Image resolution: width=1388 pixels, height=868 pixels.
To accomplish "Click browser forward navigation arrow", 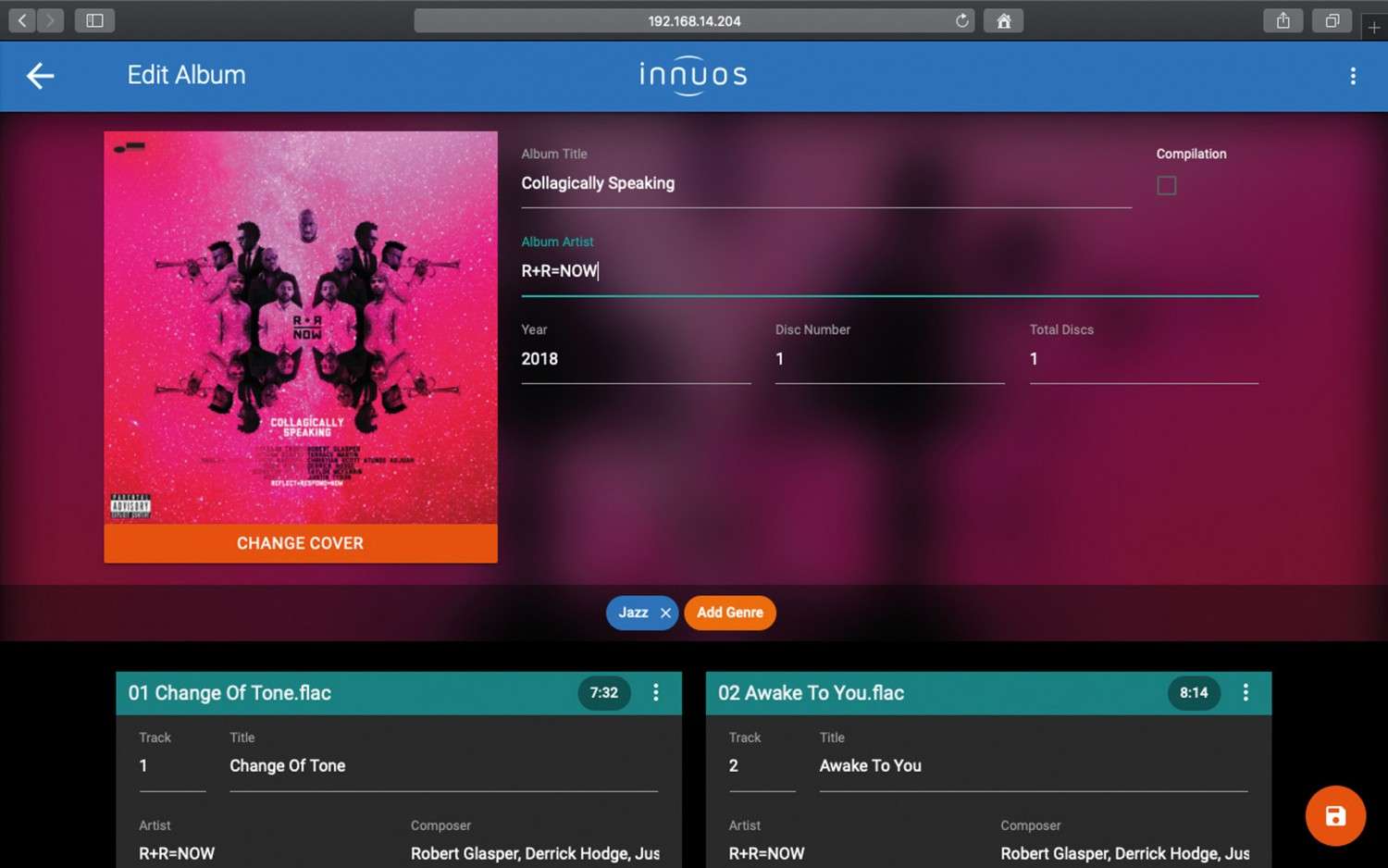I will [x=50, y=20].
